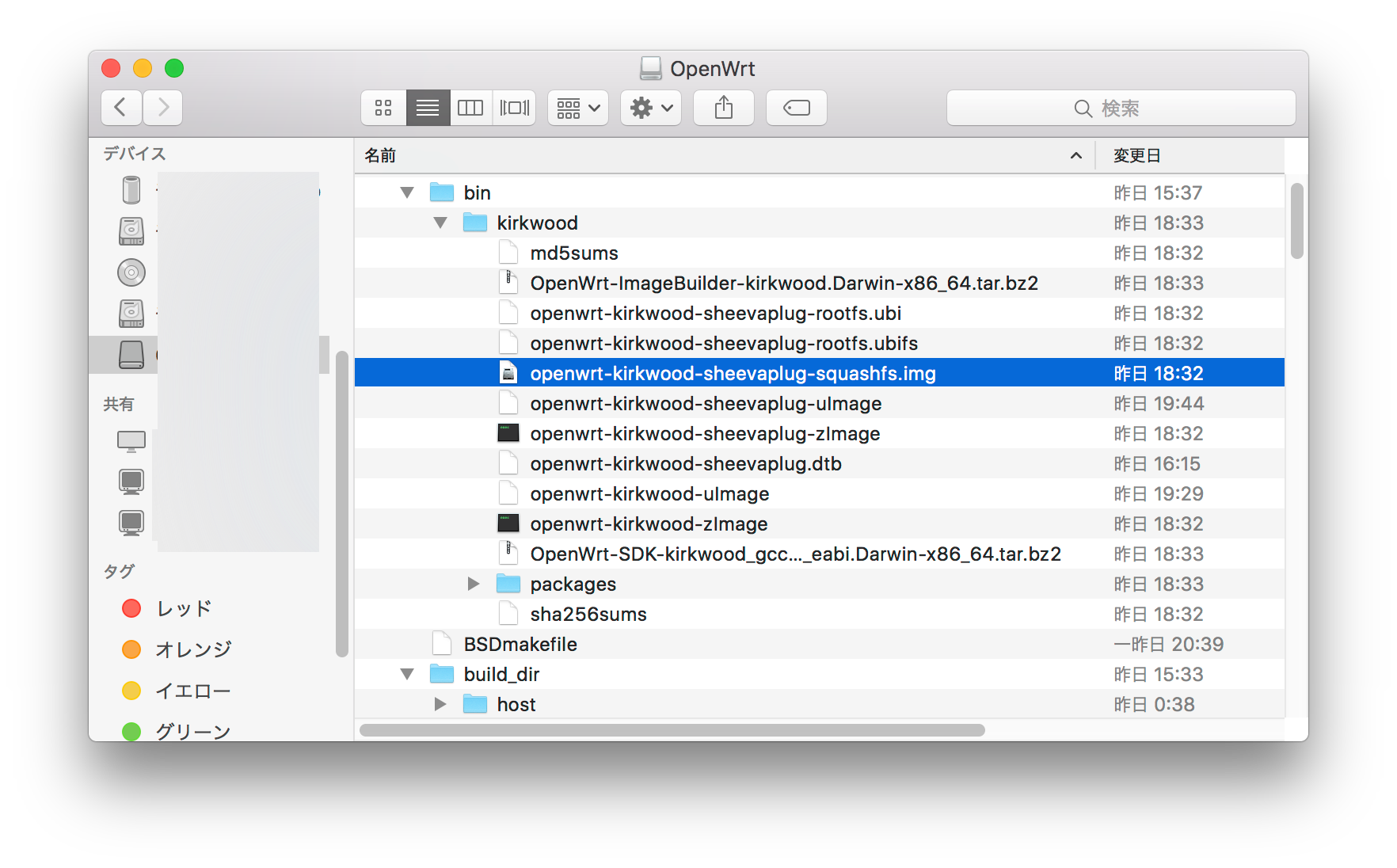Select the sheevaplug-squashfs.img disk image icon
The image size is (1397, 868).
coord(508,373)
